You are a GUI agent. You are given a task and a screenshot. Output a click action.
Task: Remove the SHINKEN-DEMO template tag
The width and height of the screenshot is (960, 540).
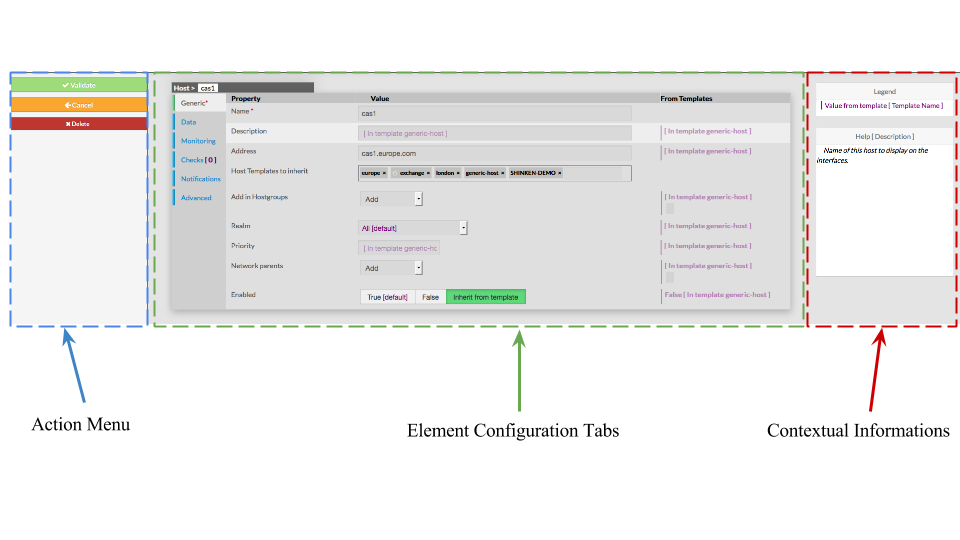click(x=560, y=173)
